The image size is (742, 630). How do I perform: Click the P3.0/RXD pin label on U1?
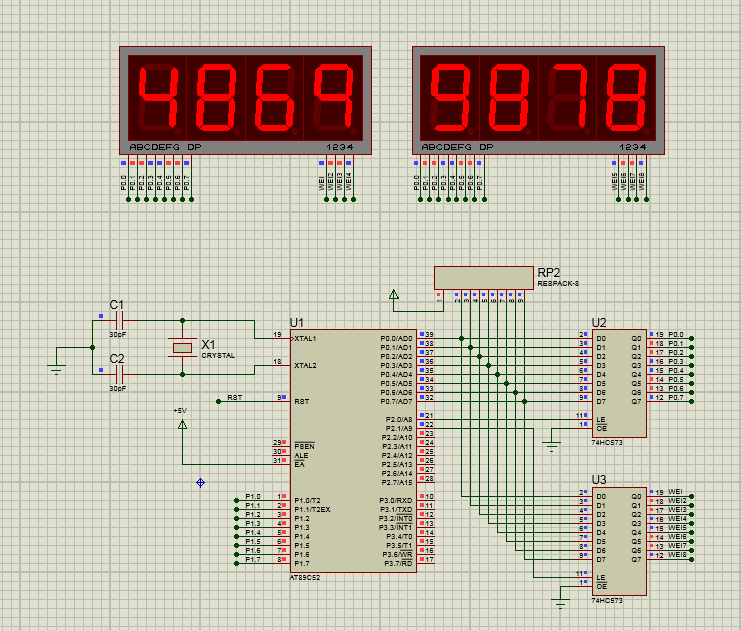coord(396,501)
